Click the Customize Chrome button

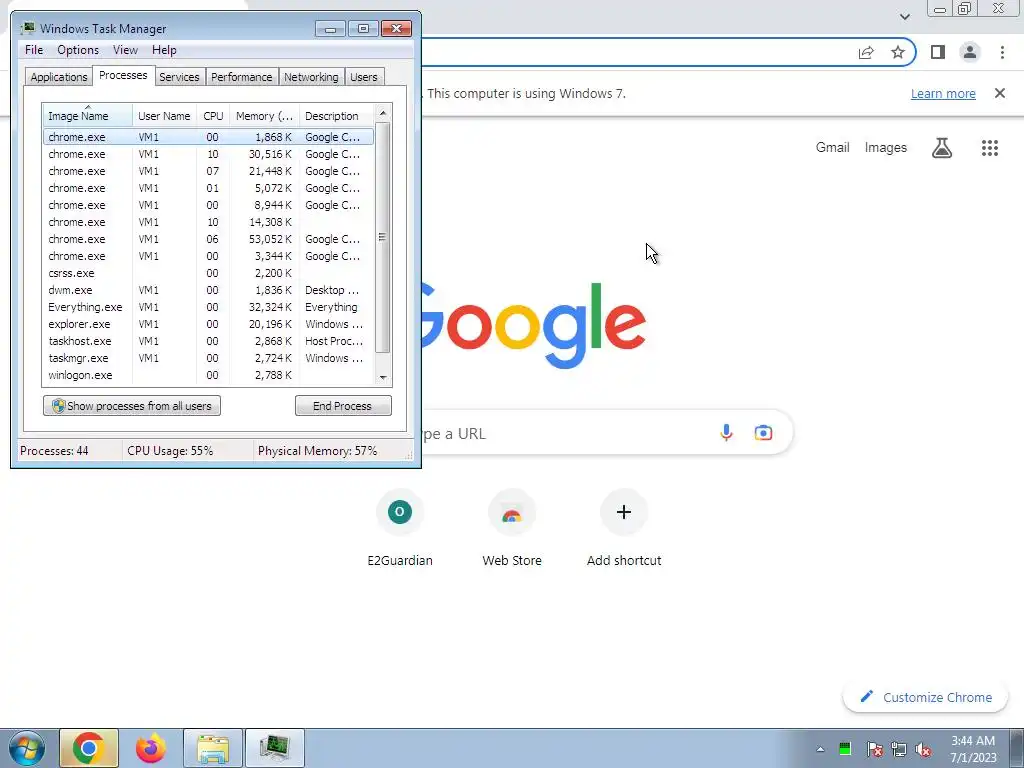pyautogui.click(x=926, y=697)
